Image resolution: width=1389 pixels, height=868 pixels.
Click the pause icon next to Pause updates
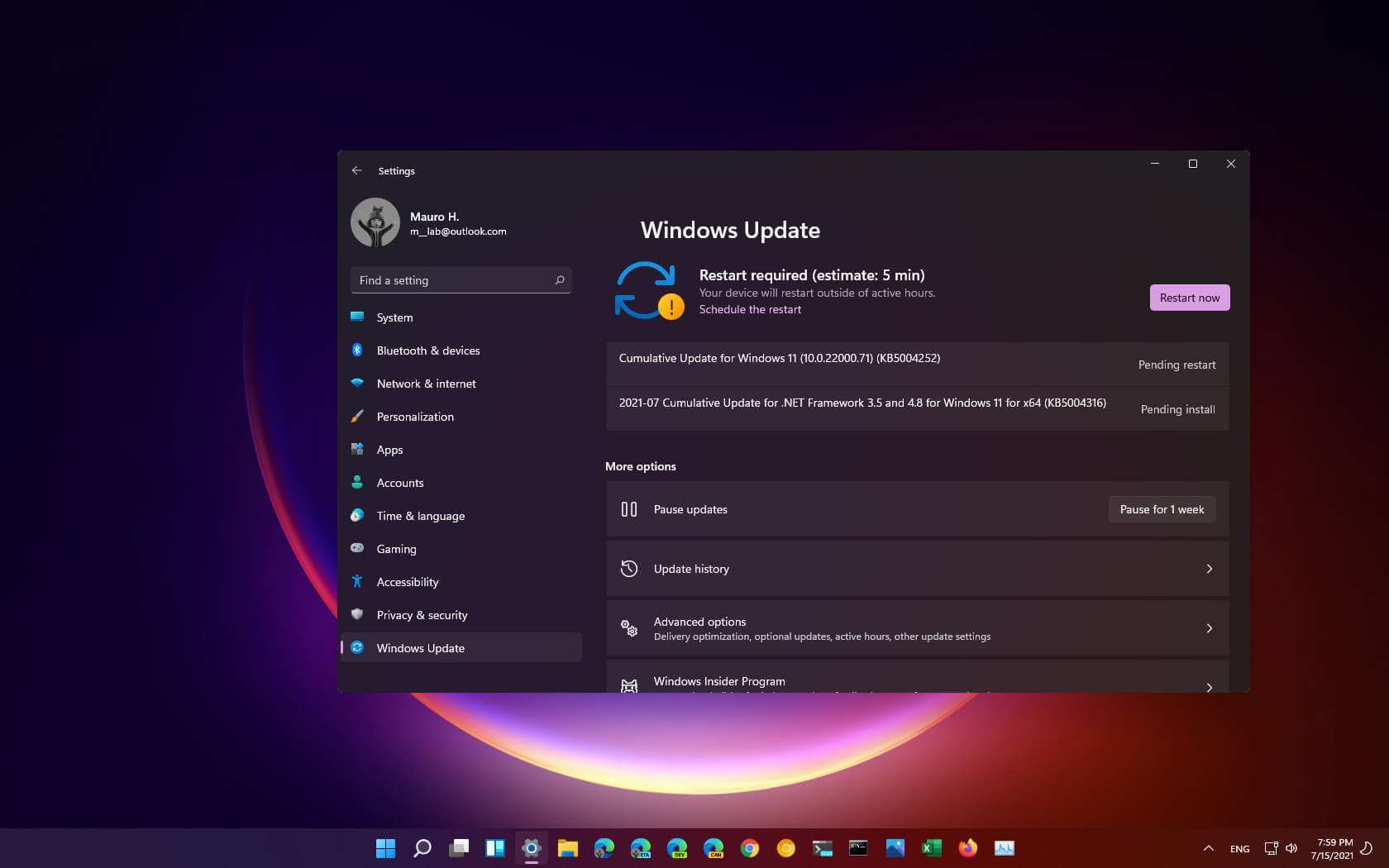pos(629,509)
